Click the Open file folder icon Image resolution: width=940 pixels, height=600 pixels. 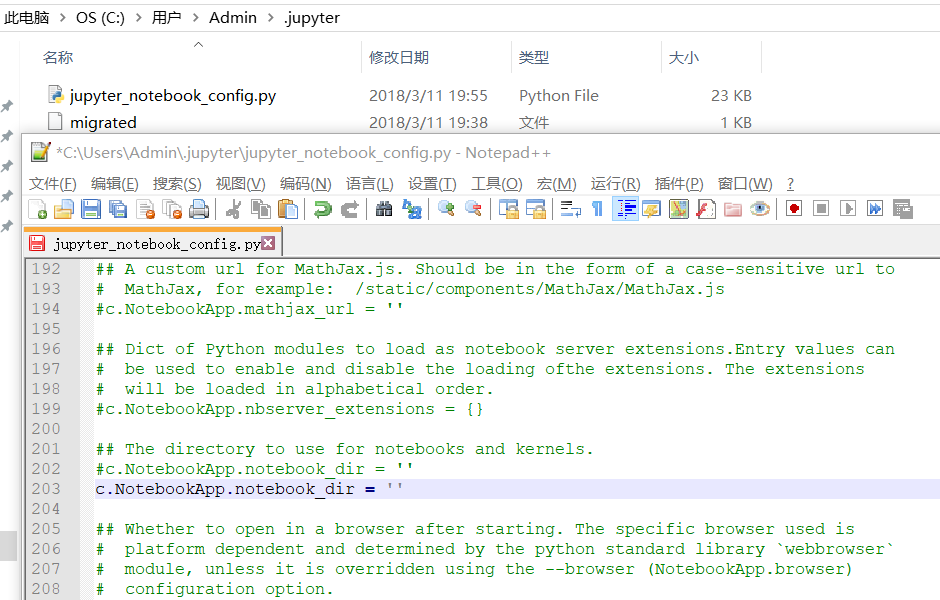click(64, 209)
